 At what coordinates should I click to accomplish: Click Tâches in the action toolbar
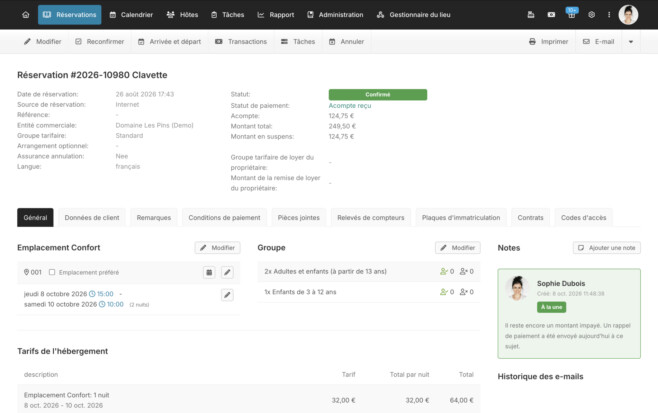pos(298,42)
